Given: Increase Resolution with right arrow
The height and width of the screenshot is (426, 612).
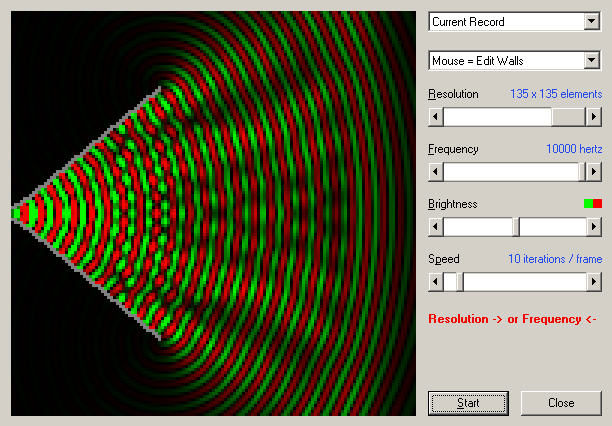Looking at the screenshot, I should click(594, 116).
